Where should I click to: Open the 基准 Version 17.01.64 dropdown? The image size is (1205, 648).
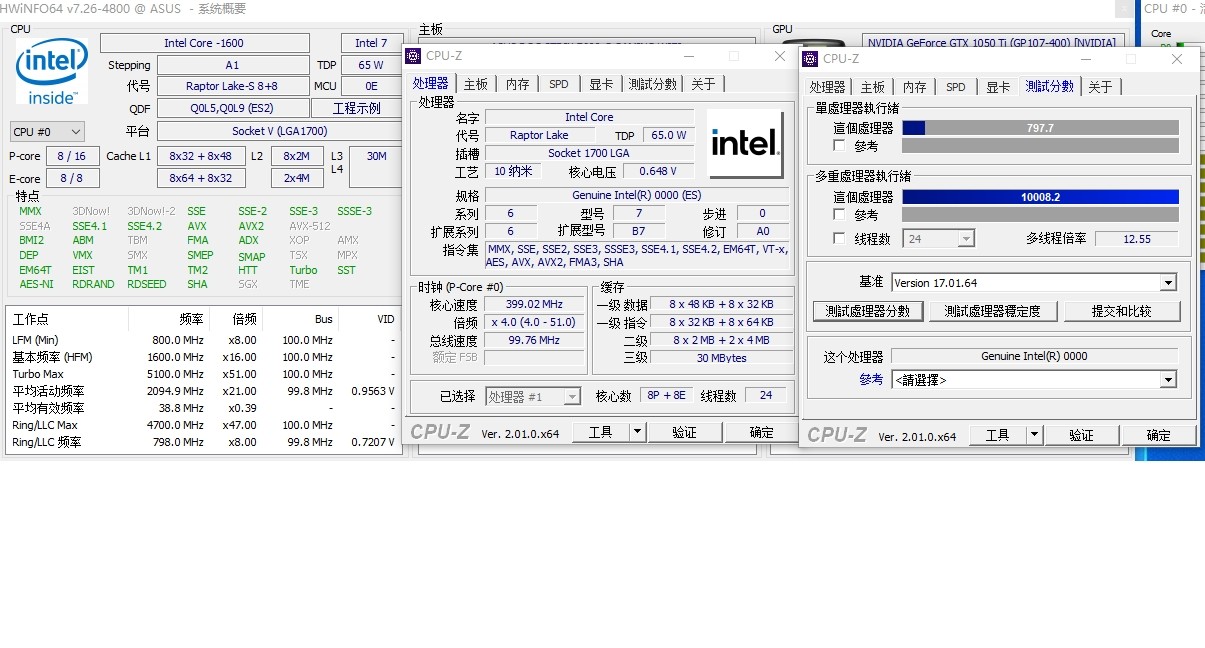pos(1033,283)
